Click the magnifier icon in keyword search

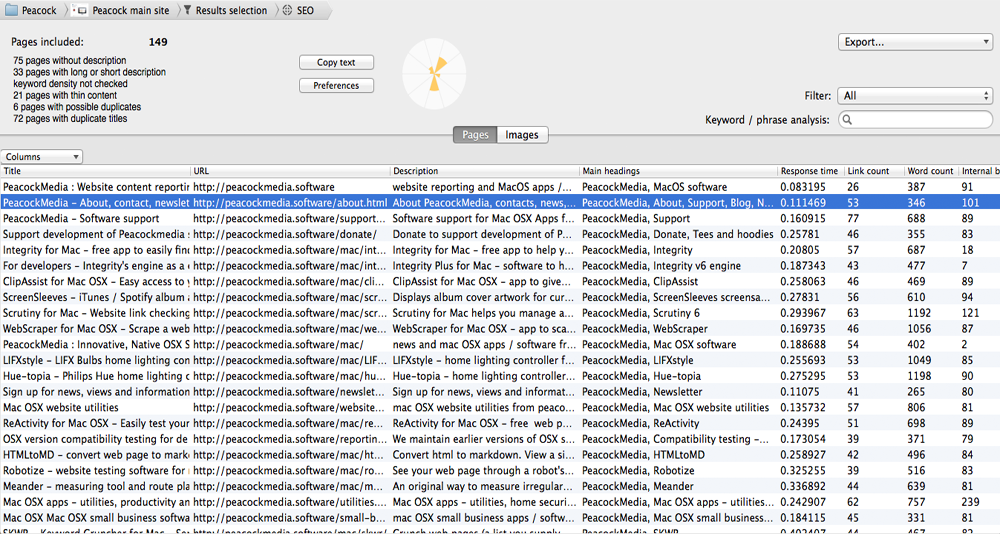tap(848, 120)
